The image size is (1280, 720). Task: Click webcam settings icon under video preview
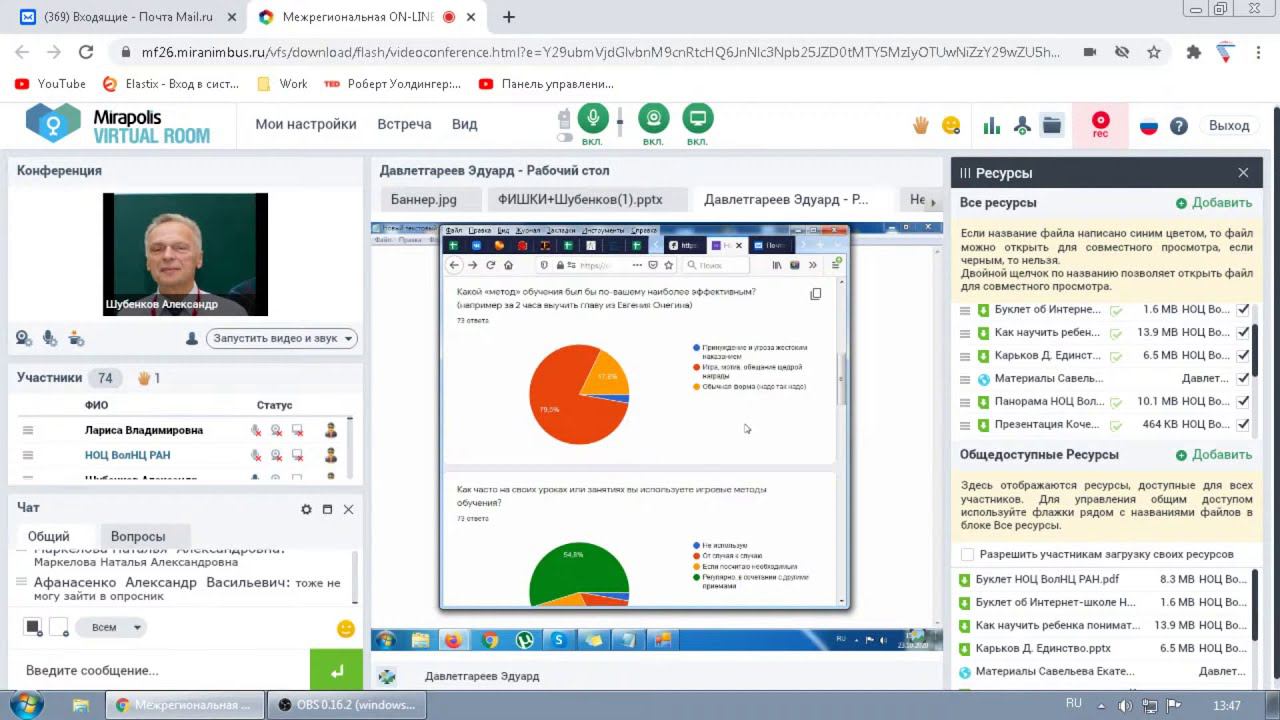pos(23,339)
